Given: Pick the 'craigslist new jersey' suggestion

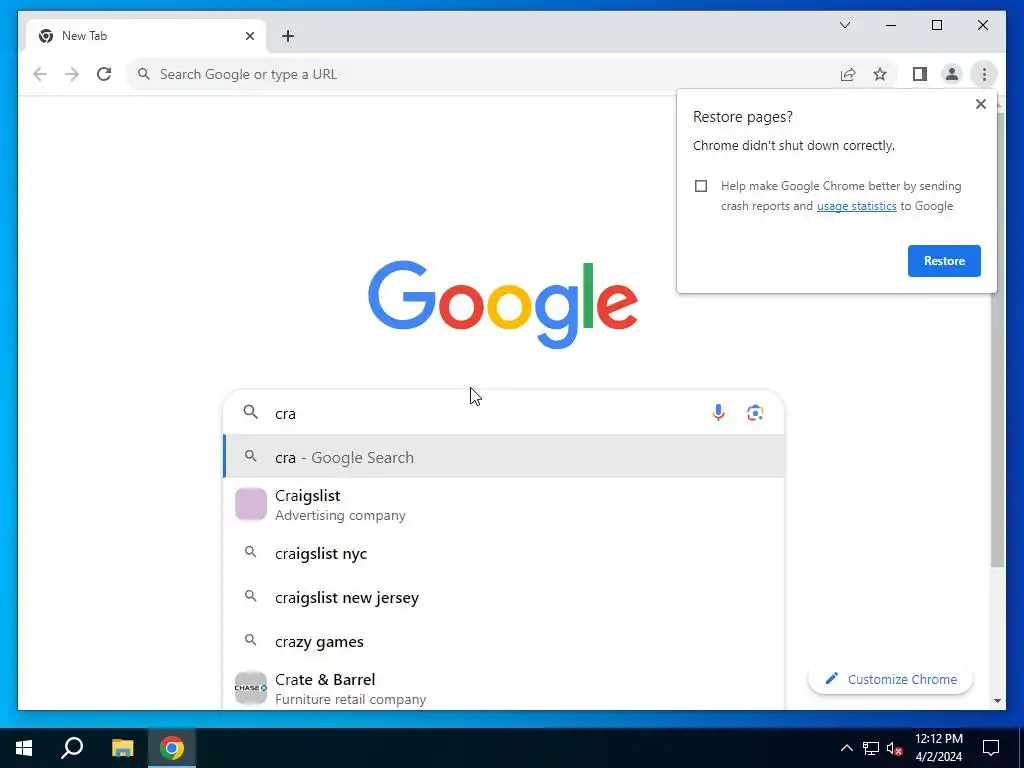Looking at the screenshot, I should pyautogui.click(x=504, y=597).
